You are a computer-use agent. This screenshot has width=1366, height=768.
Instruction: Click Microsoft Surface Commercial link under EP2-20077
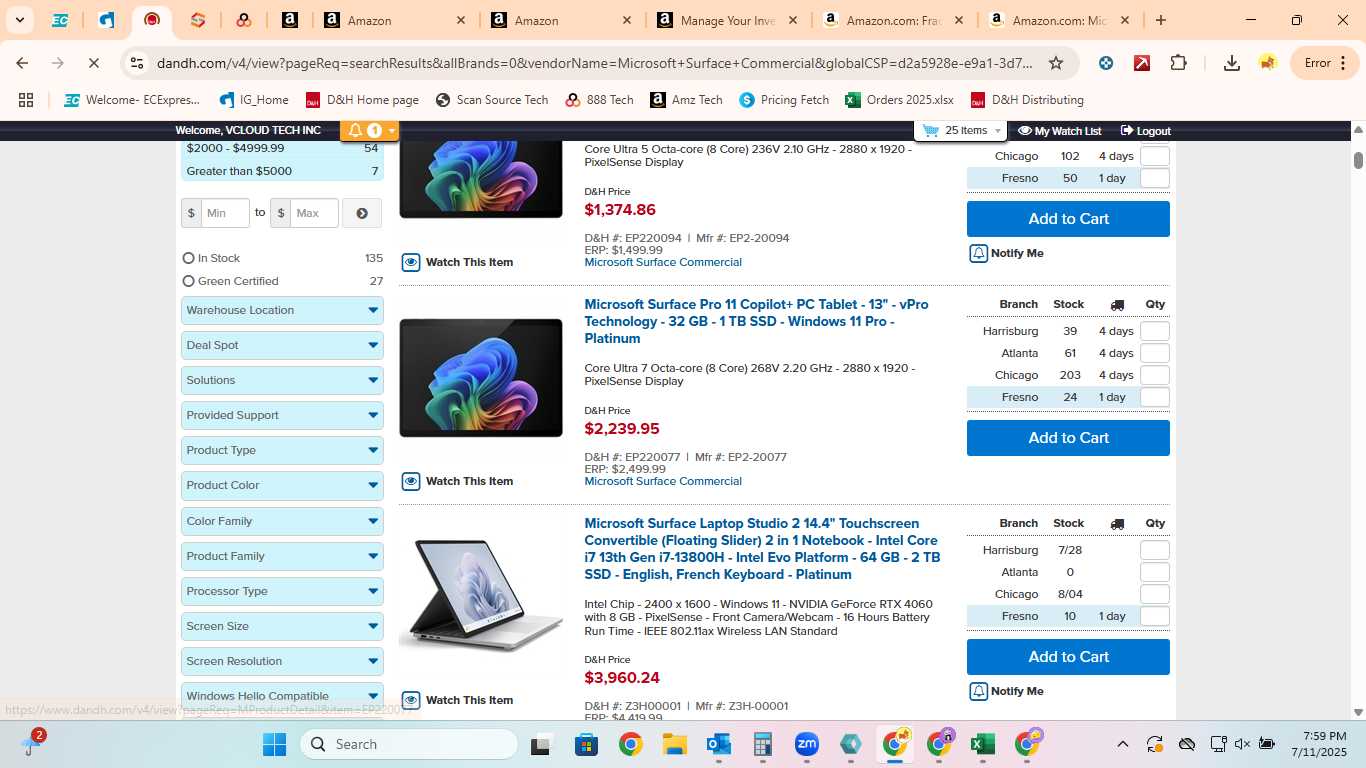pos(663,481)
